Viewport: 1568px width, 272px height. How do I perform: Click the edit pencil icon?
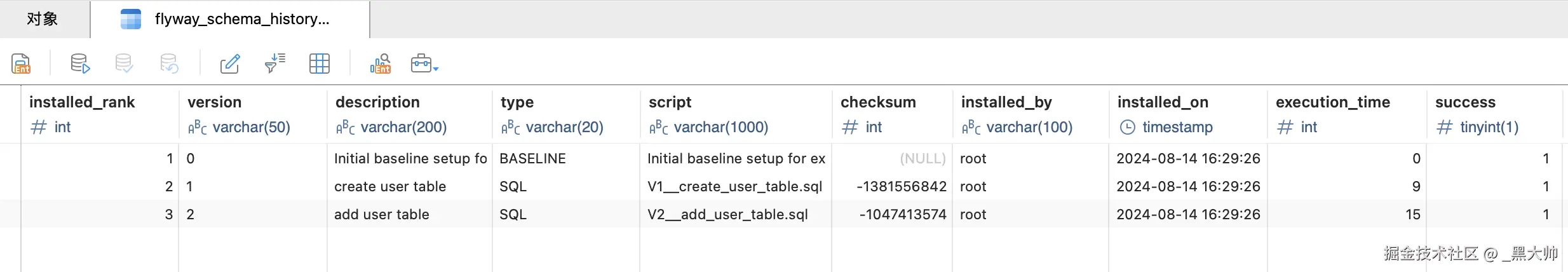229,64
